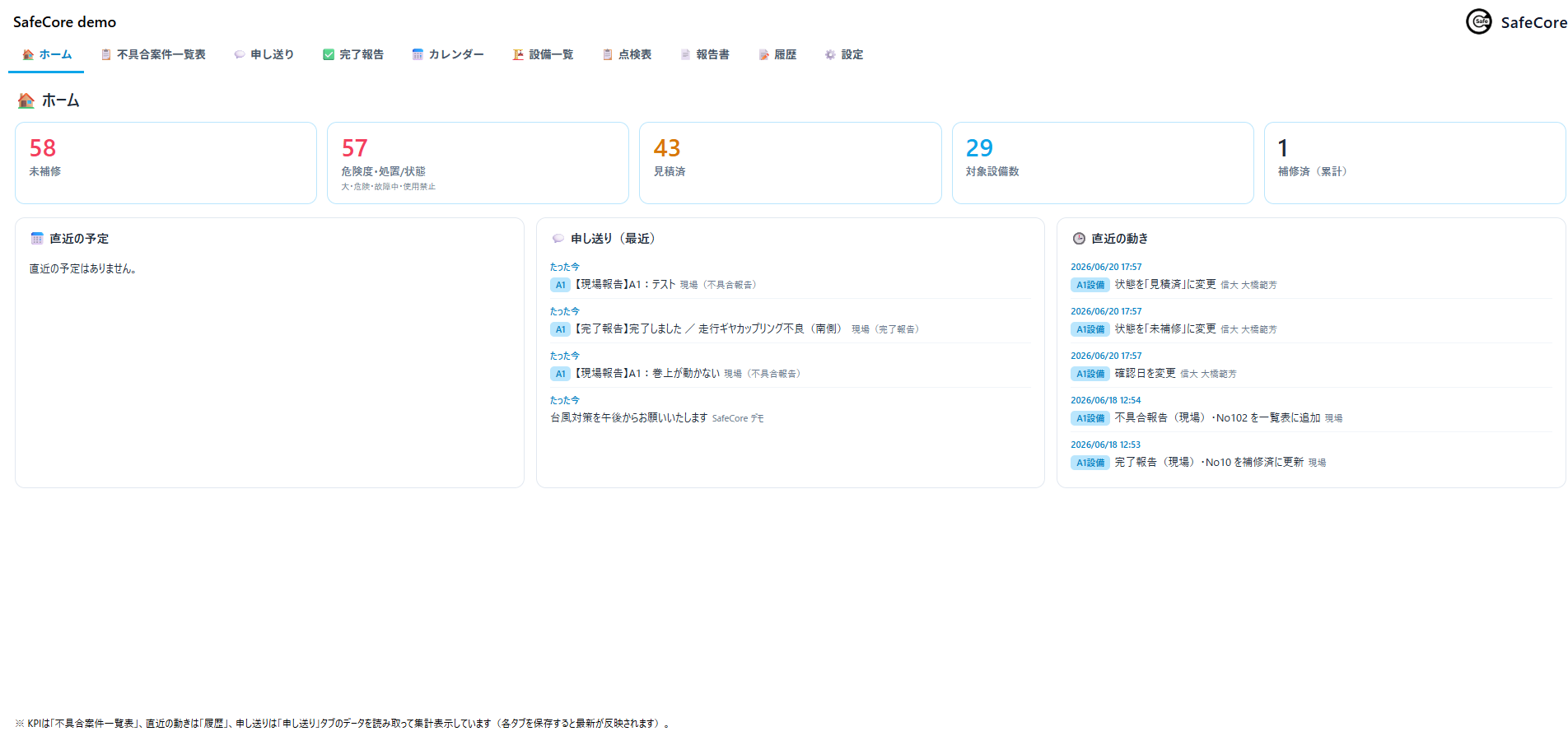
Task: Click the speech bubble icon for 申し送り
Action: [x=240, y=54]
